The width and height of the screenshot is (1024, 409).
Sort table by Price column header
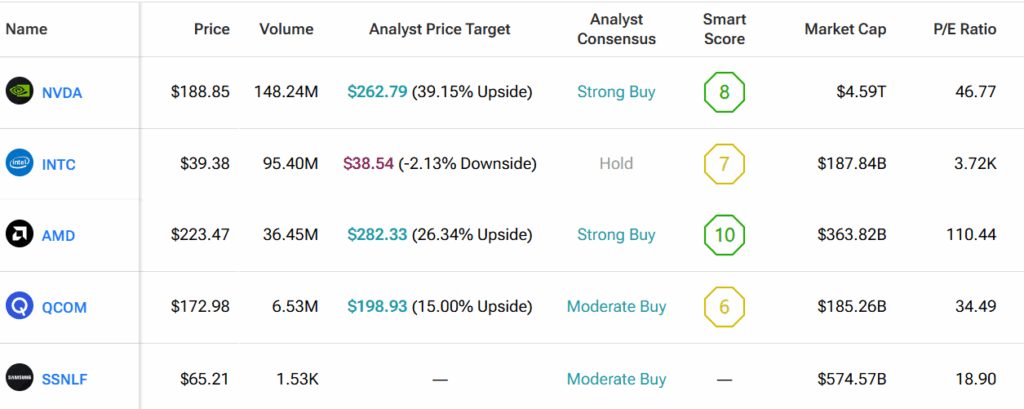(211, 29)
